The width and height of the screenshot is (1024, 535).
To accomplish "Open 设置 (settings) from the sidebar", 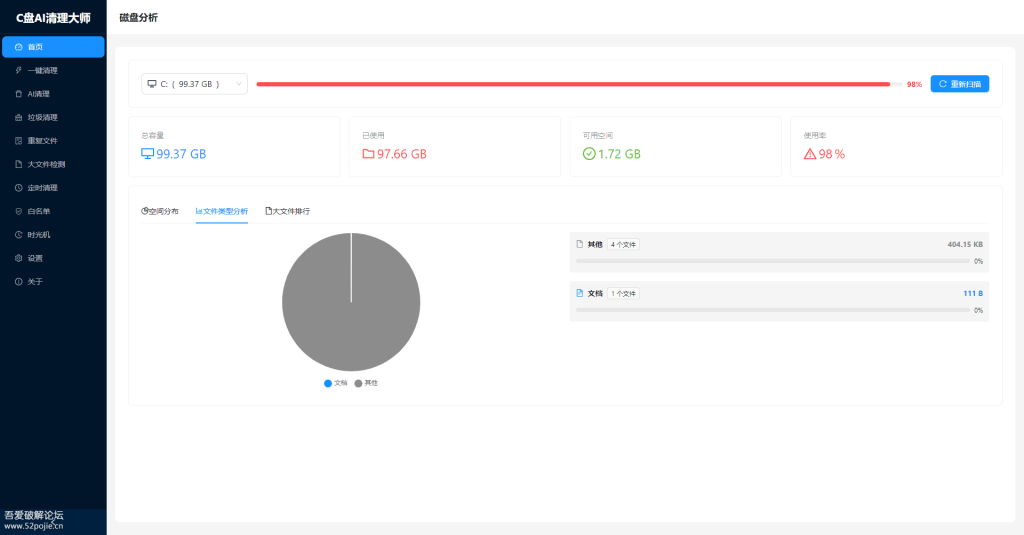I will click(35, 258).
